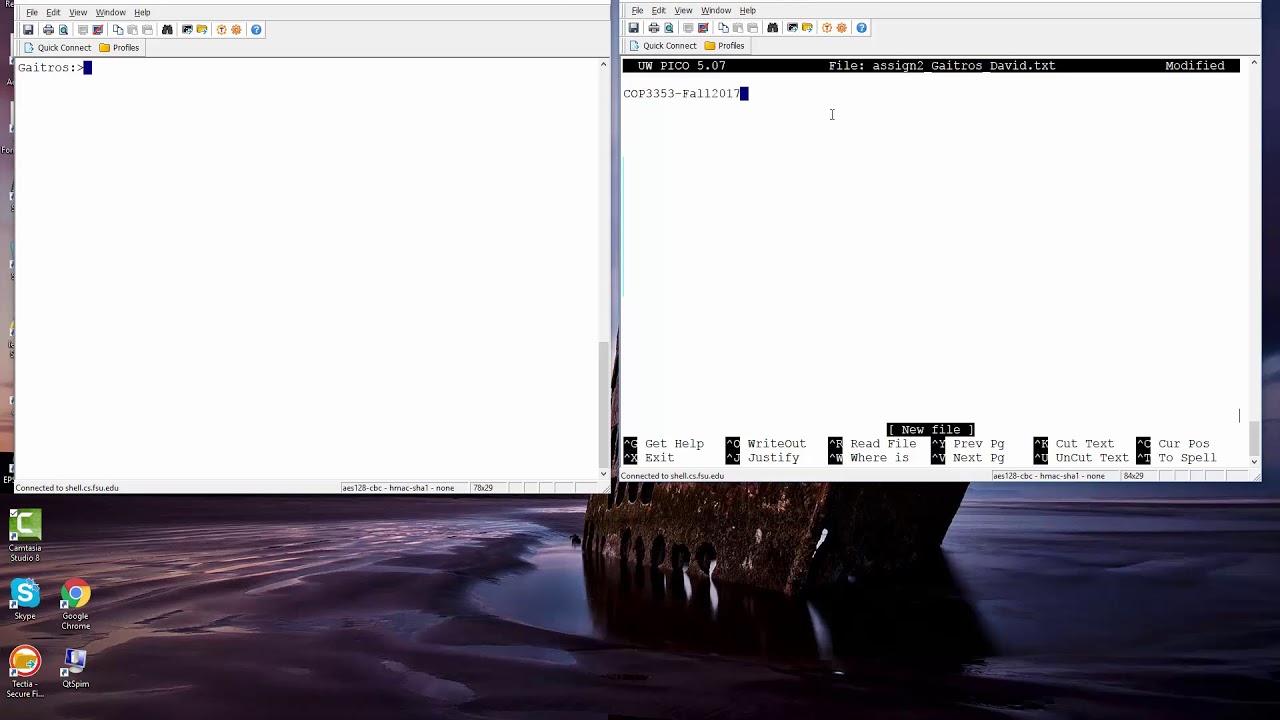The height and width of the screenshot is (720, 1280).
Task: Click the Gaitros:> prompt text
Action: (50, 68)
